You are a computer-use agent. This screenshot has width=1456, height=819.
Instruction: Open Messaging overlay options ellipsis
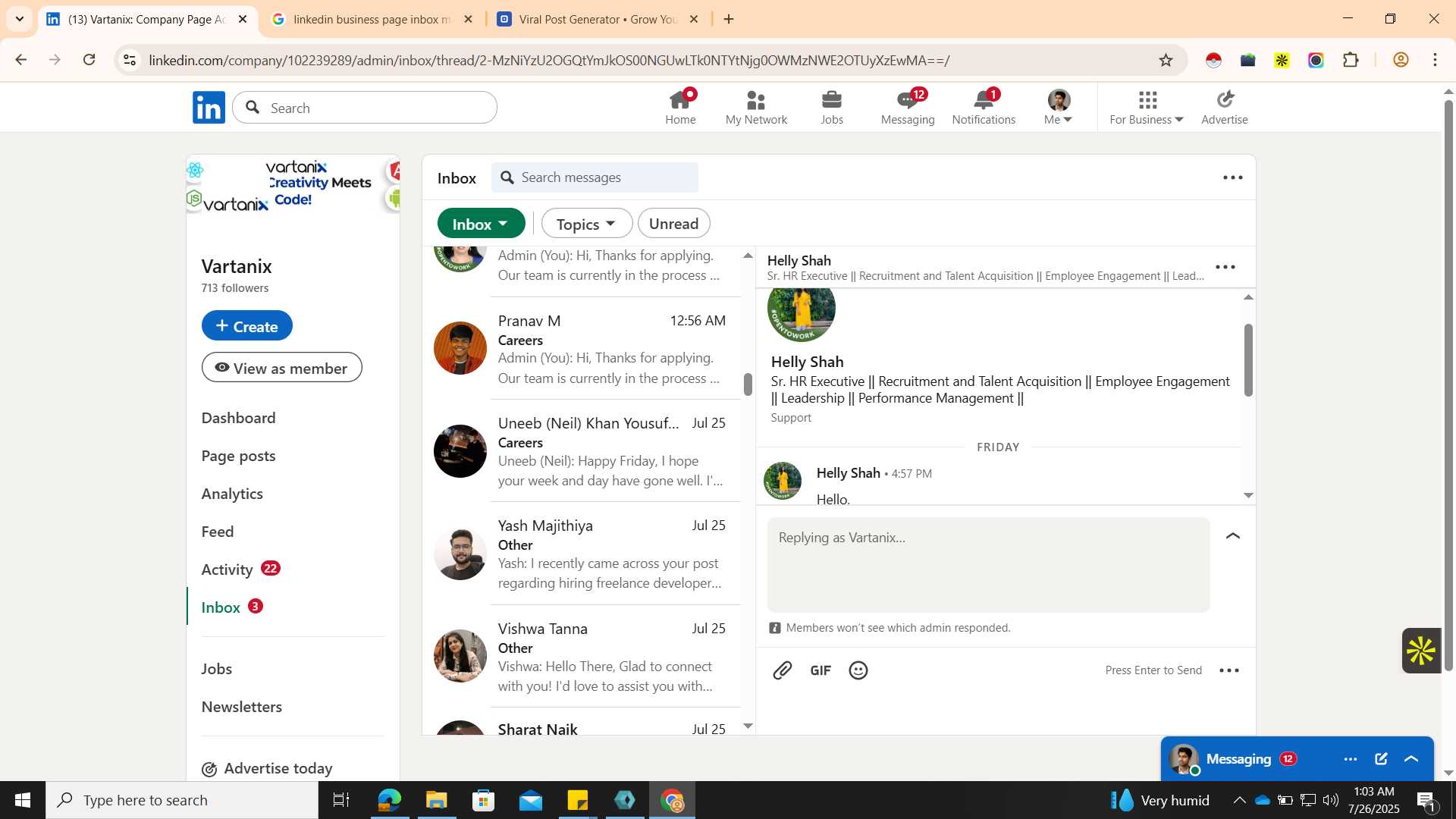pyautogui.click(x=1351, y=759)
